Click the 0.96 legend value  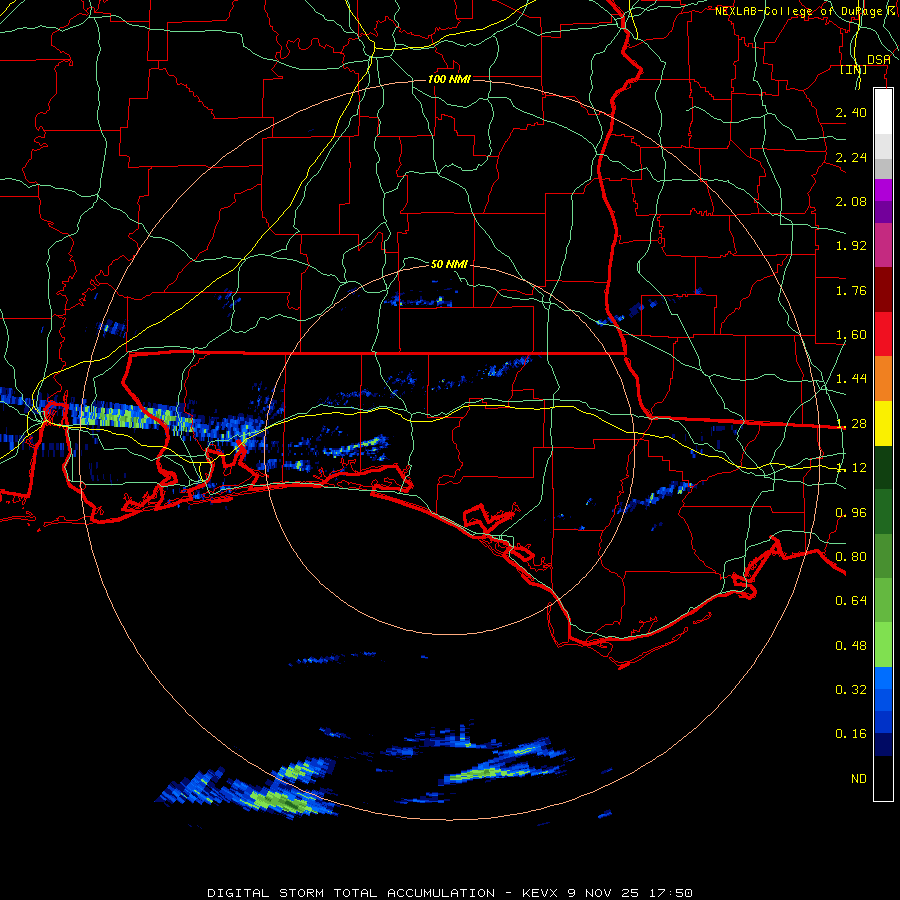tap(851, 513)
